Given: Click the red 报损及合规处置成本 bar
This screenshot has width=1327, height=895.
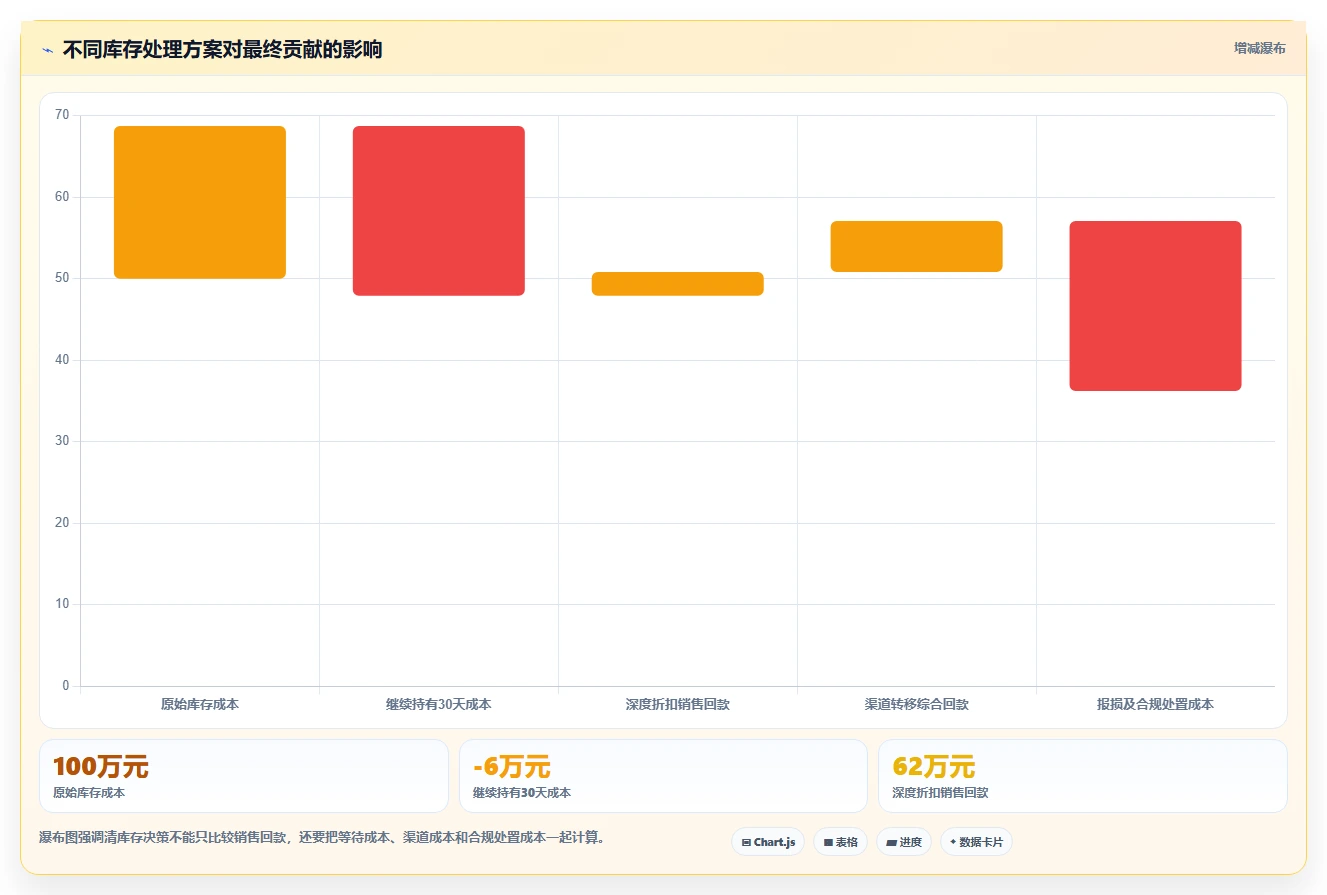Looking at the screenshot, I should (1156, 306).
